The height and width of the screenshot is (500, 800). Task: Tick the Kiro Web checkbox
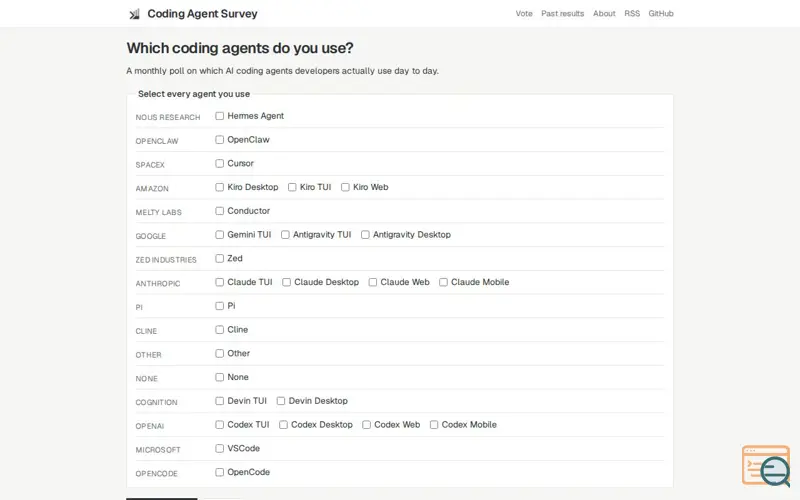click(x=345, y=187)
